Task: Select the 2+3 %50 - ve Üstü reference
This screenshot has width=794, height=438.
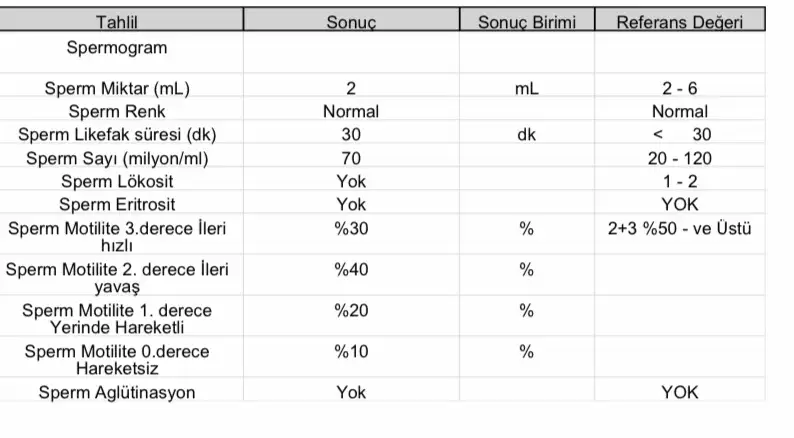Action: click(x=679, y=229)
